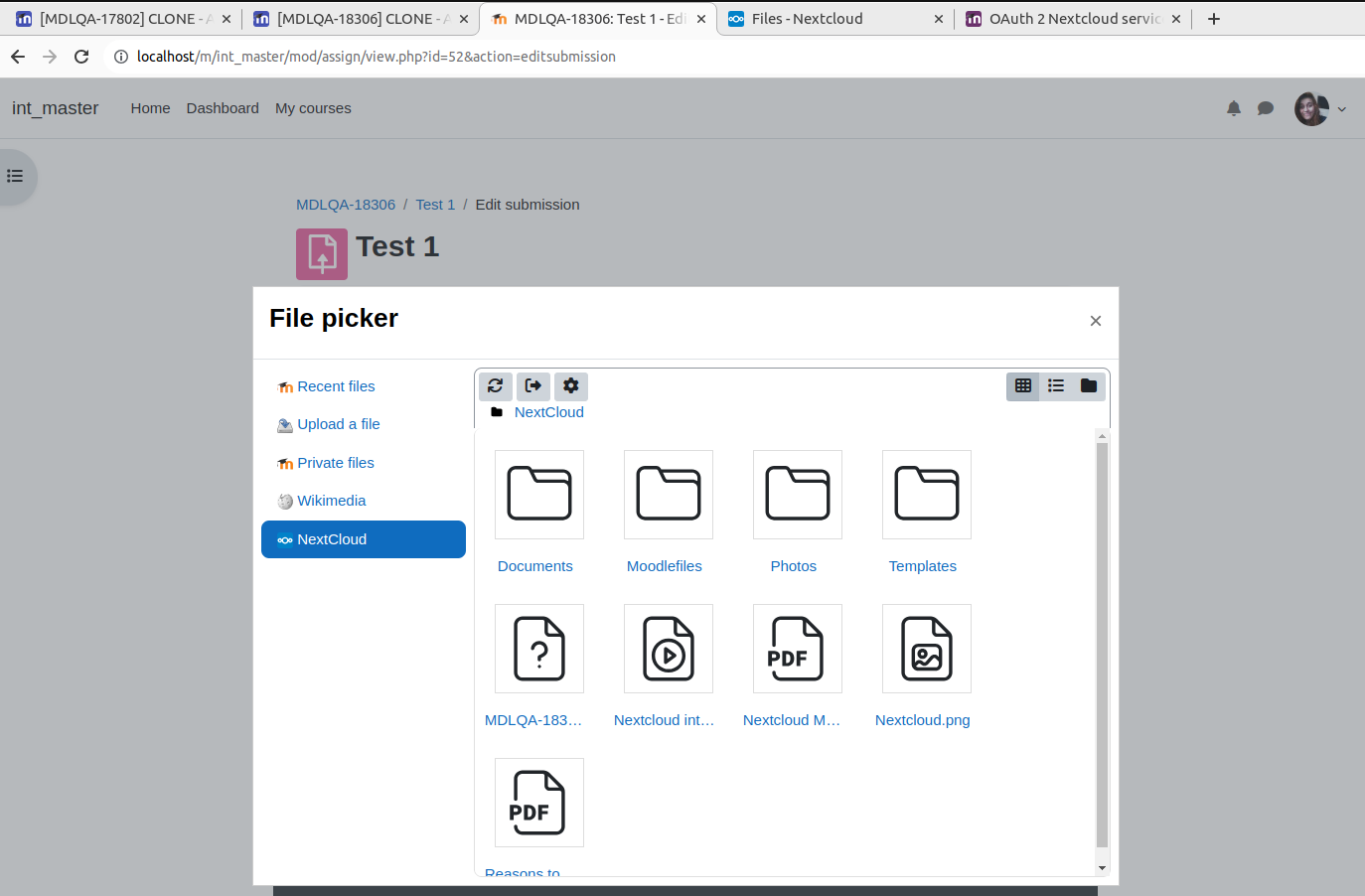
Task: Go to Dashboard in the navigation bar
Action: (x=223, y=108)
